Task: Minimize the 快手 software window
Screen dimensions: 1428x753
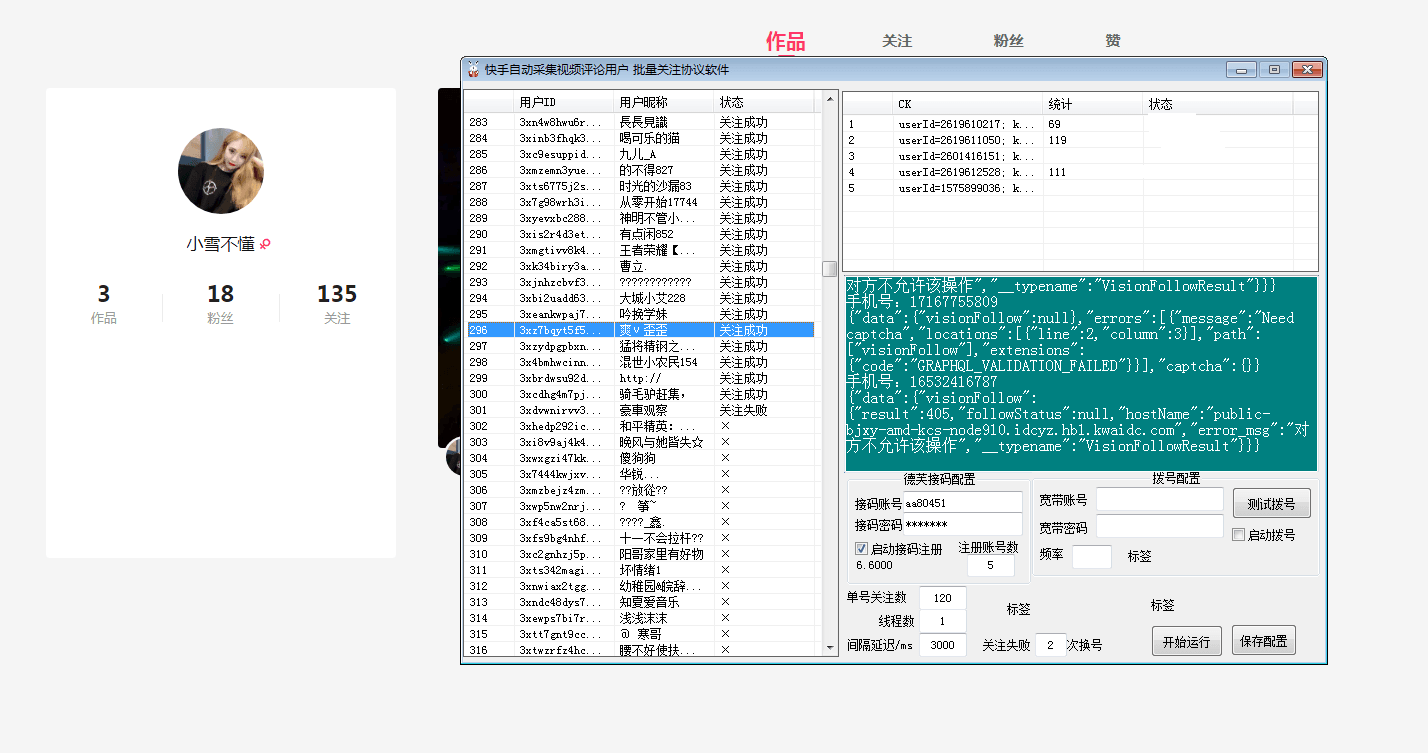Action: (x=1241, y=70)
